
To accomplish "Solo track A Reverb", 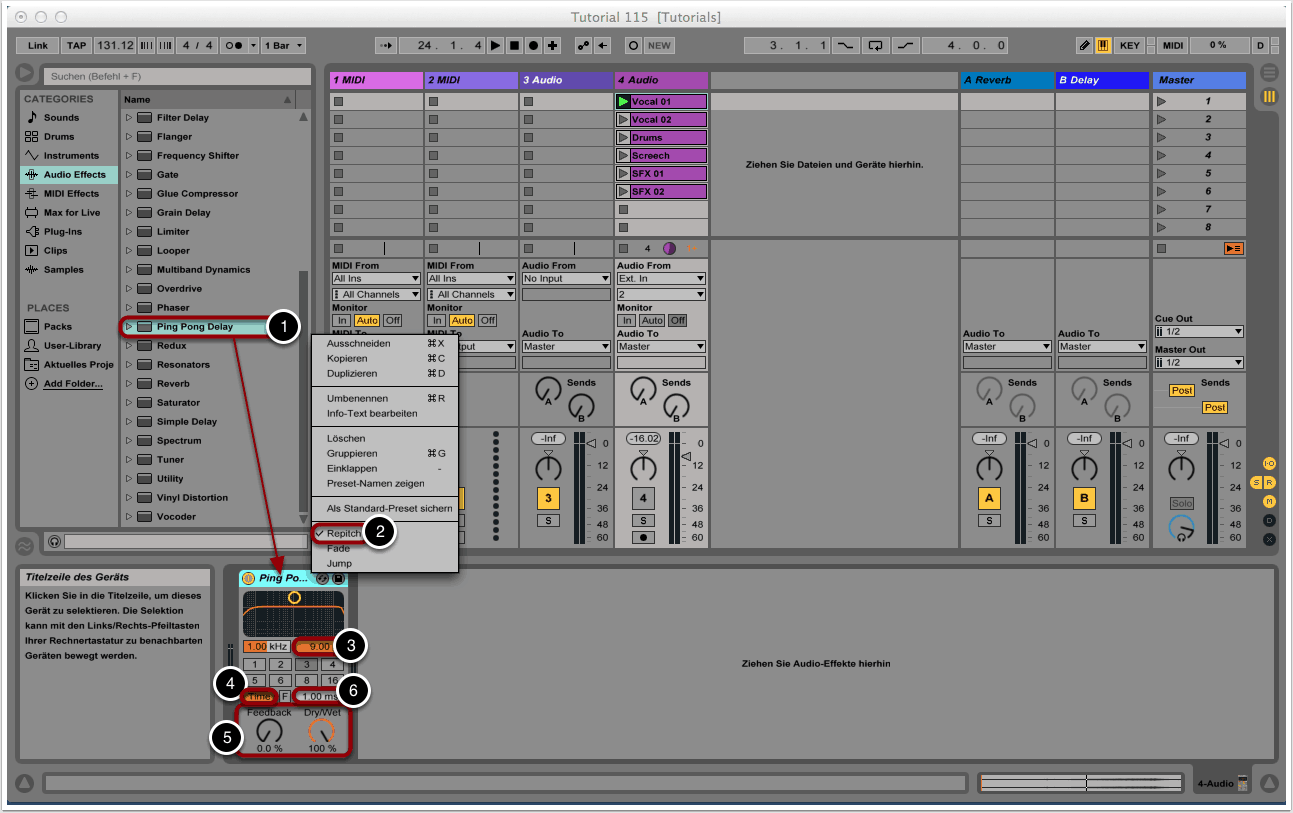I will click(989, 520).
